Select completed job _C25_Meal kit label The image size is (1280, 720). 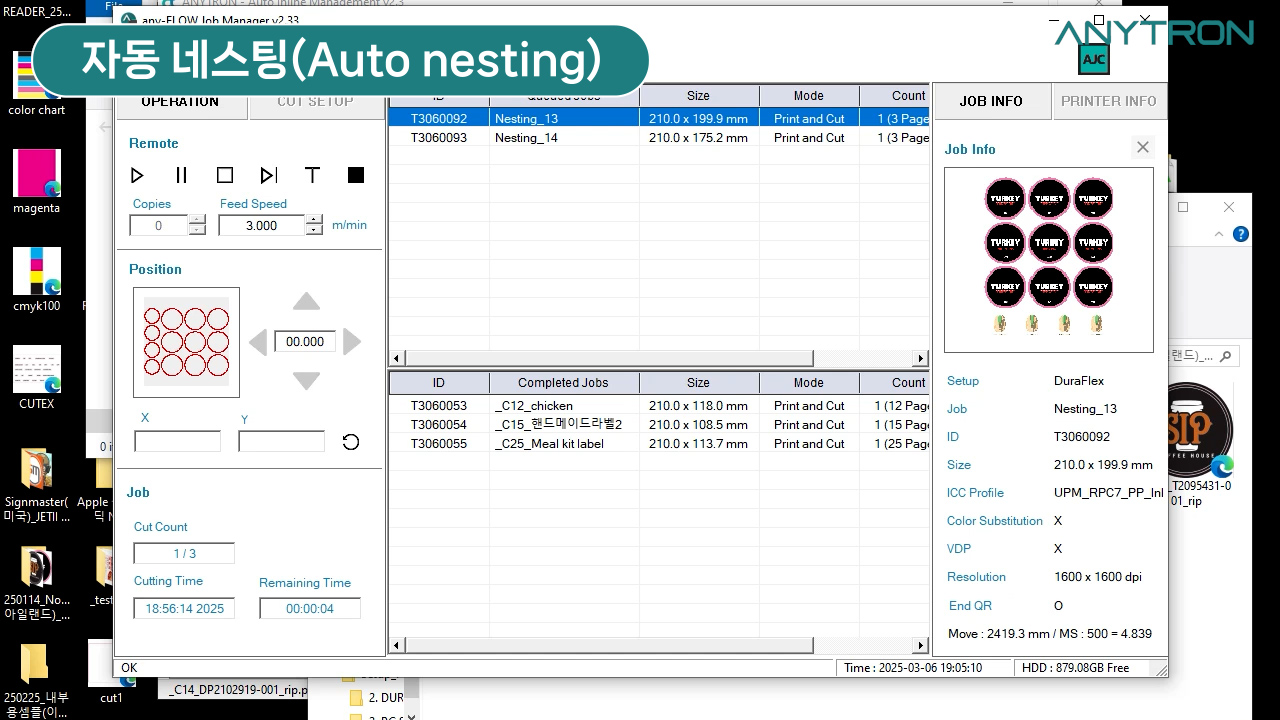pyautogui.click(x=659, y=443)
